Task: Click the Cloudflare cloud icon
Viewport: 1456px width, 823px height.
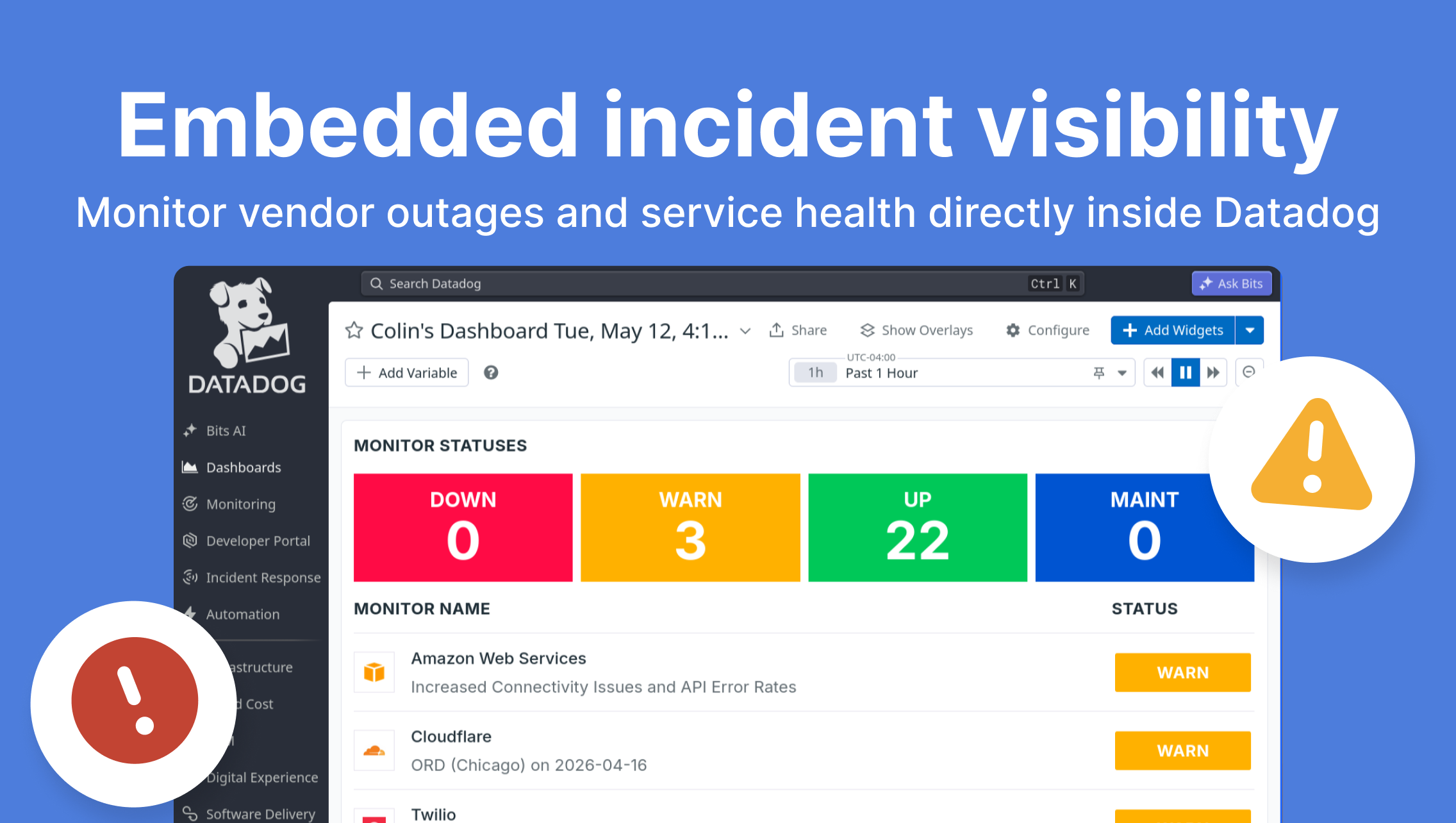Action: pos(374,751)
